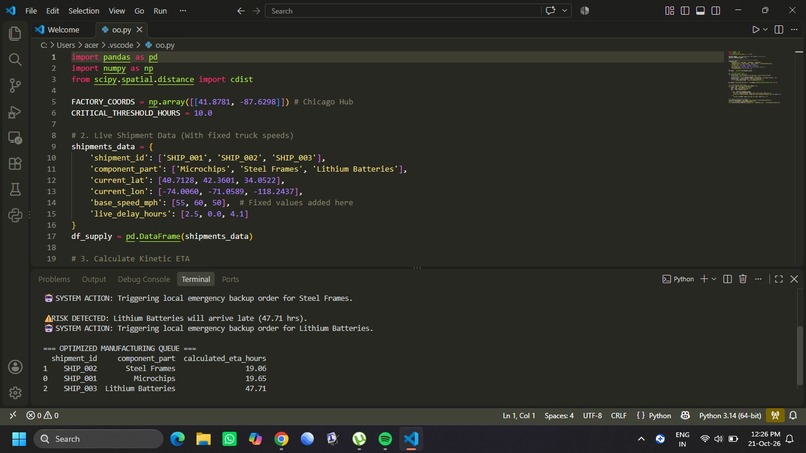Go forward with the navigation arrow

click(x=257, y=11)
